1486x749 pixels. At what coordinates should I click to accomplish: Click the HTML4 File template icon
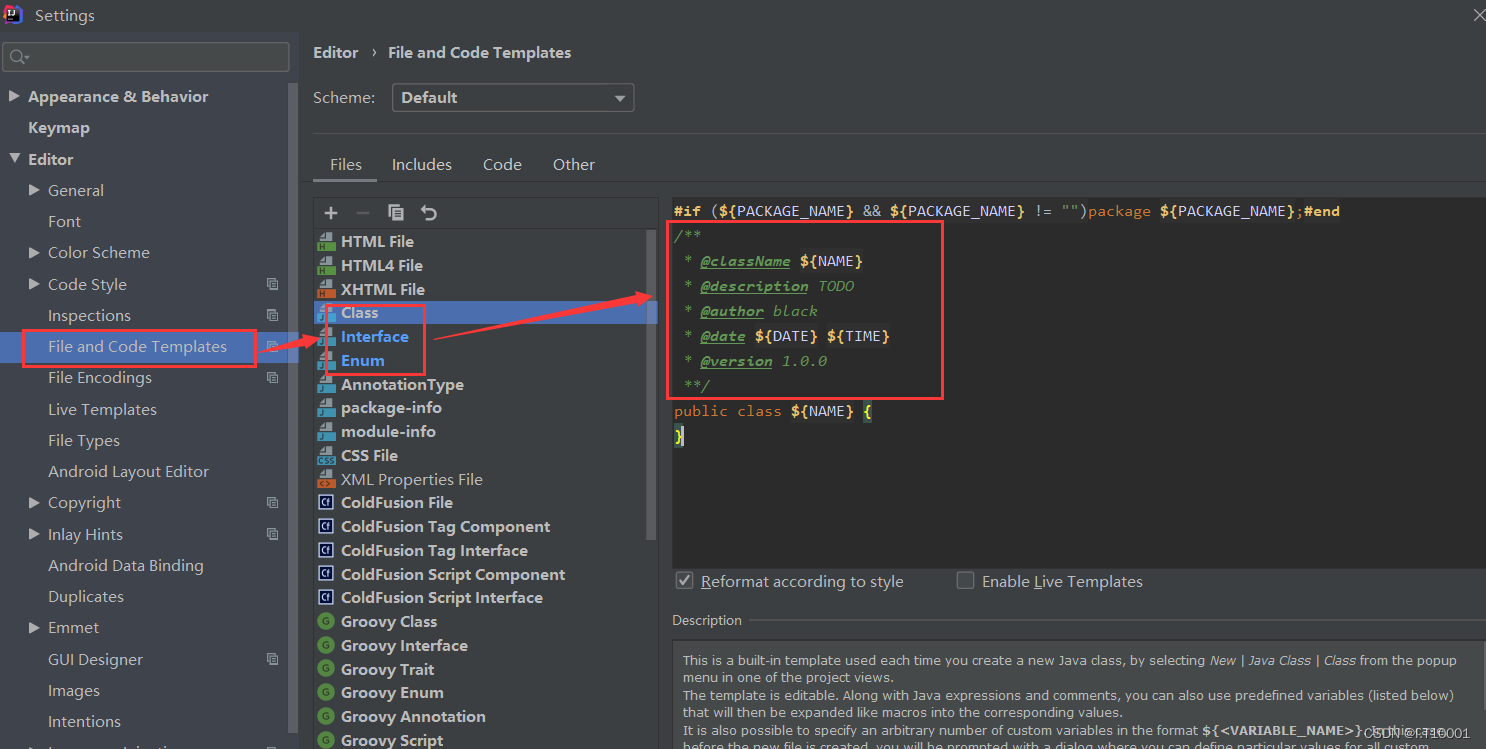pyautogui.click(x=325, y=265)
